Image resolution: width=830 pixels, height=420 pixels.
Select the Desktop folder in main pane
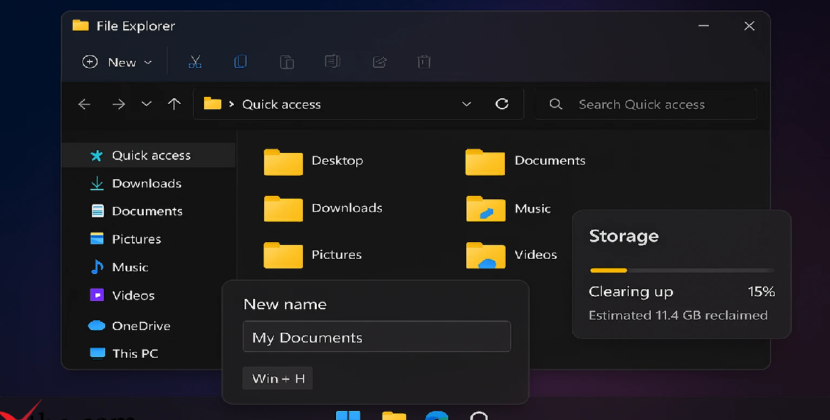(313, 161)
